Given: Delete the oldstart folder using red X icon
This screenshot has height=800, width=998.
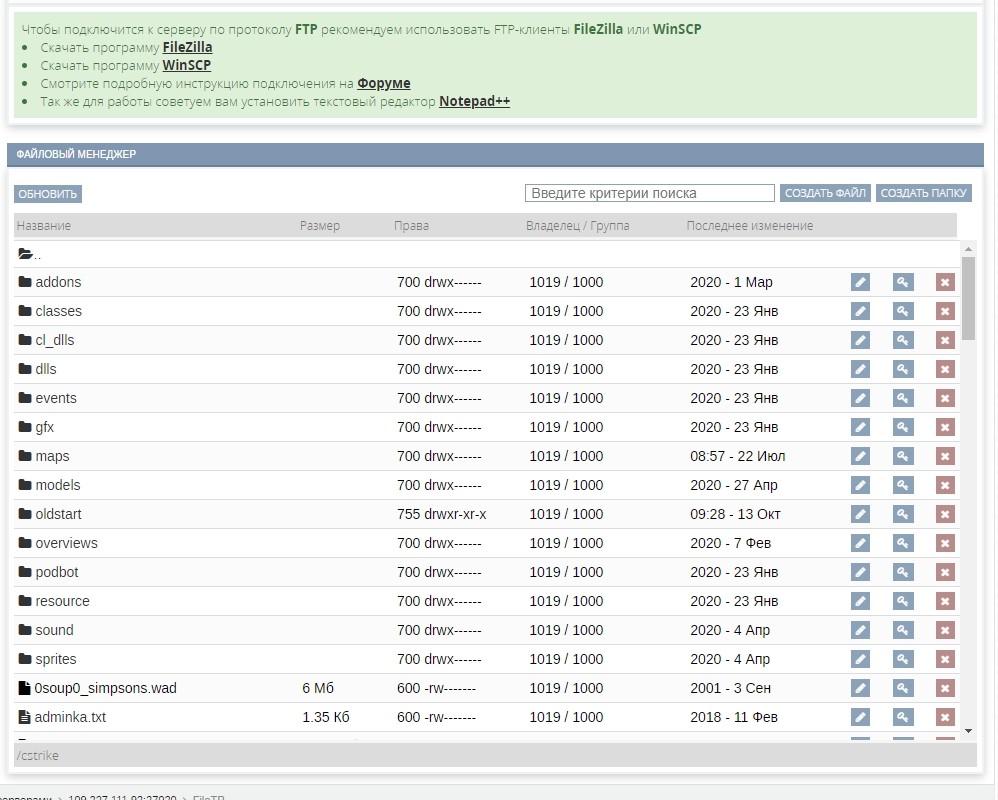Looking at the screenshot, I should [945, 515].
